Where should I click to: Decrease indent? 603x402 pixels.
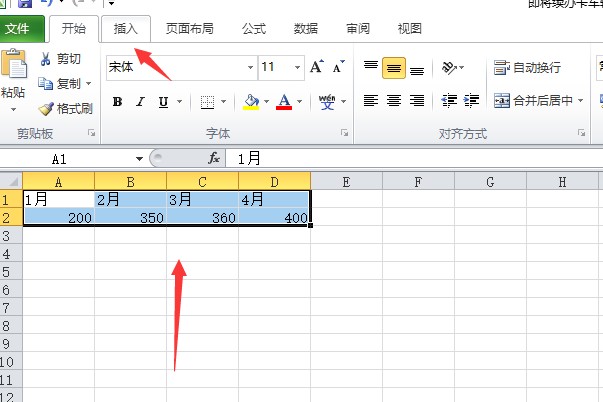click(449, 101)
